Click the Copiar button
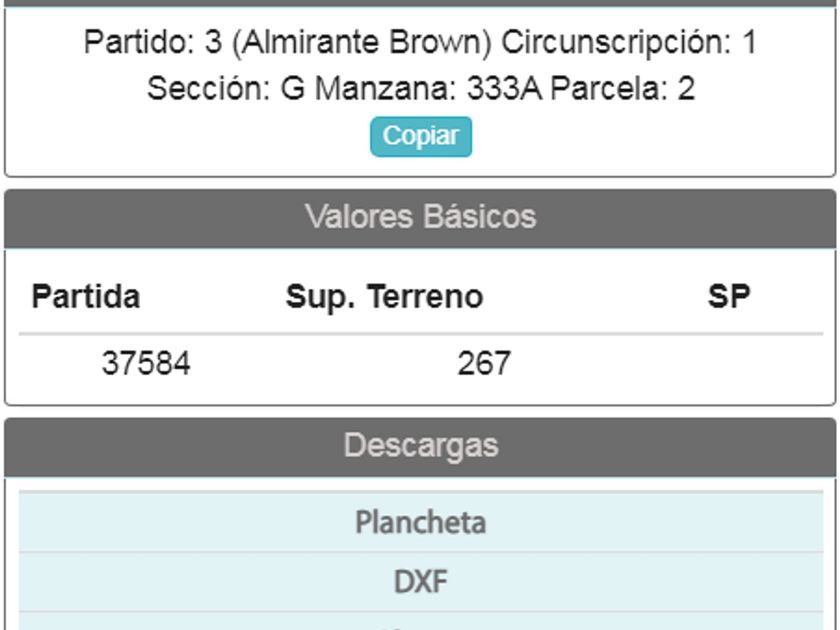 (x=421, y=137)
